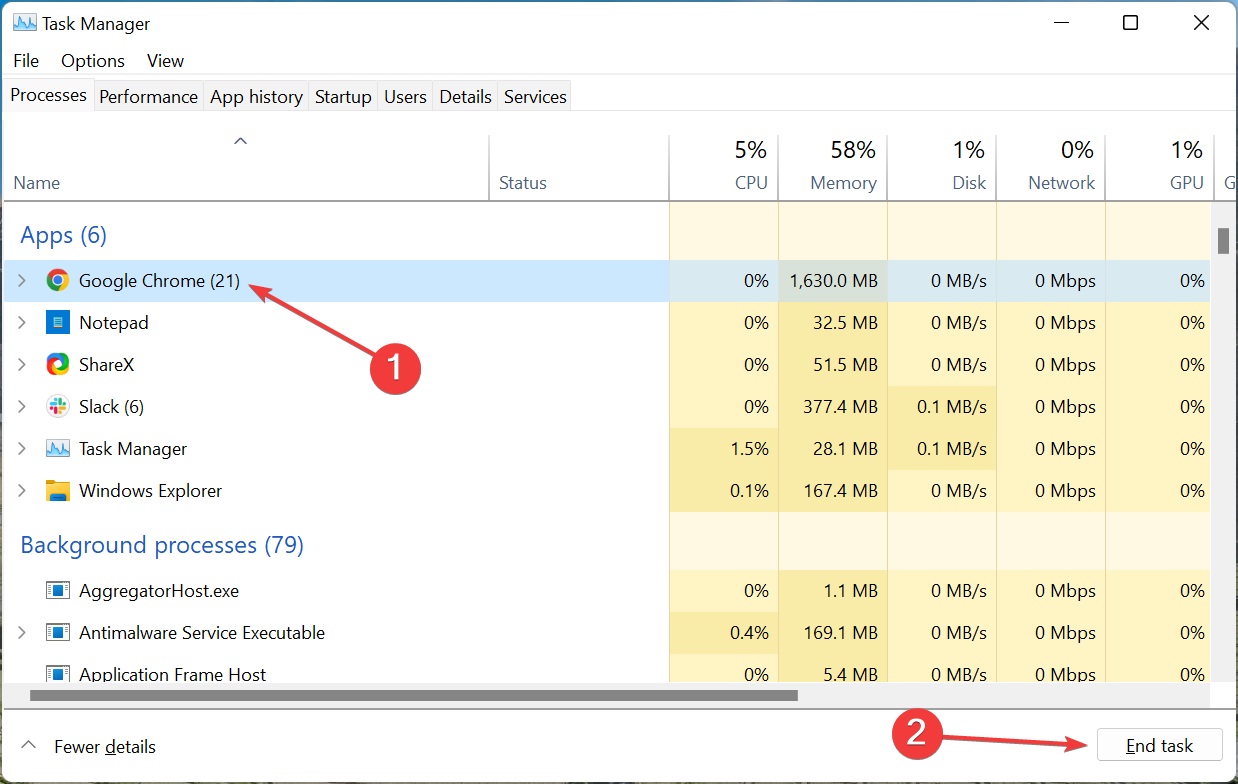Click AggregatorHost's 1.1 MB memory cell
Screen dimensions: 1238x784
coord(832,591)
